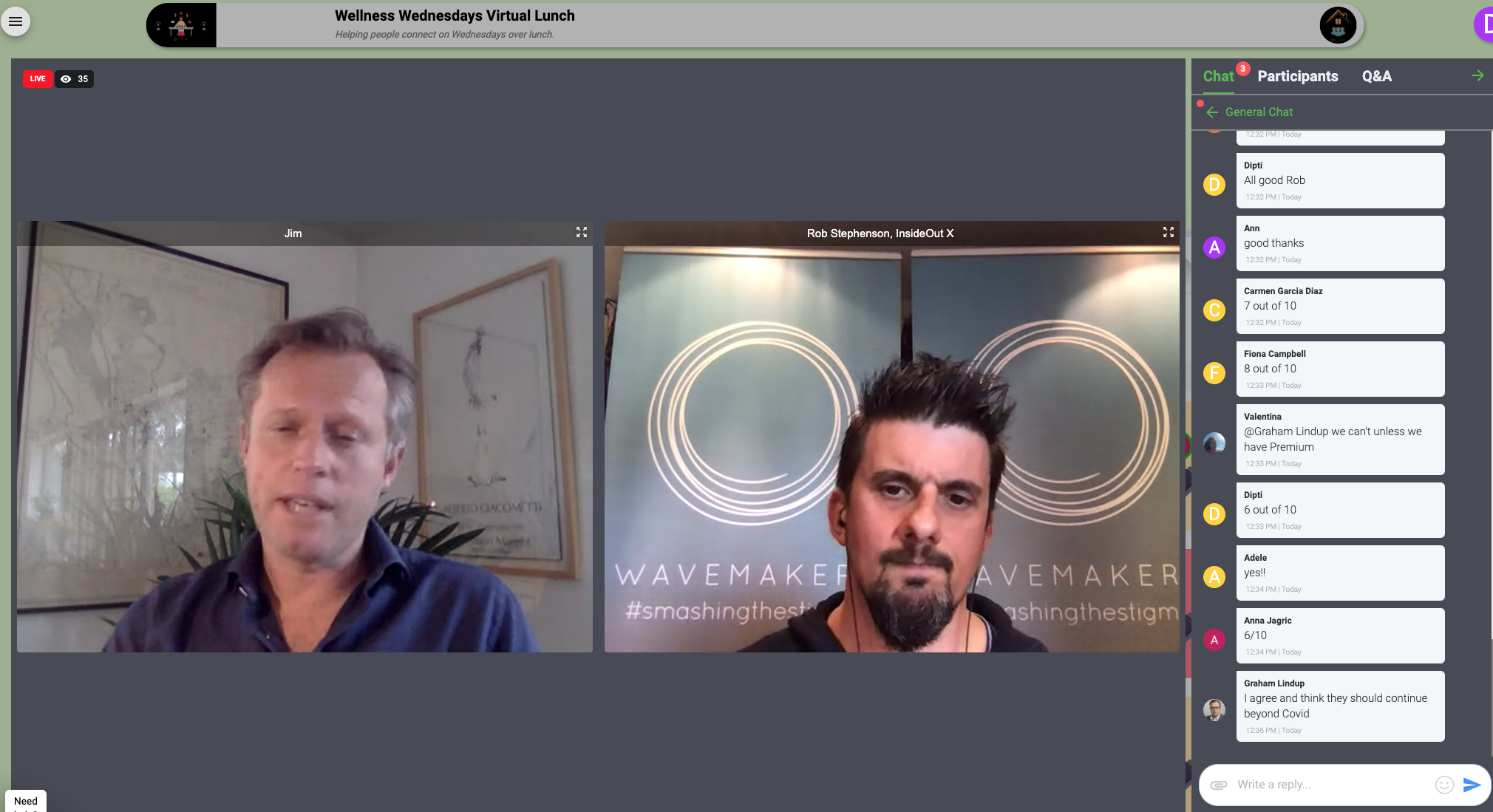The height and width of the screenshot is (812, 1493).
Task: Switch to the Q&A tab
Action: [x=1376, y=76]
